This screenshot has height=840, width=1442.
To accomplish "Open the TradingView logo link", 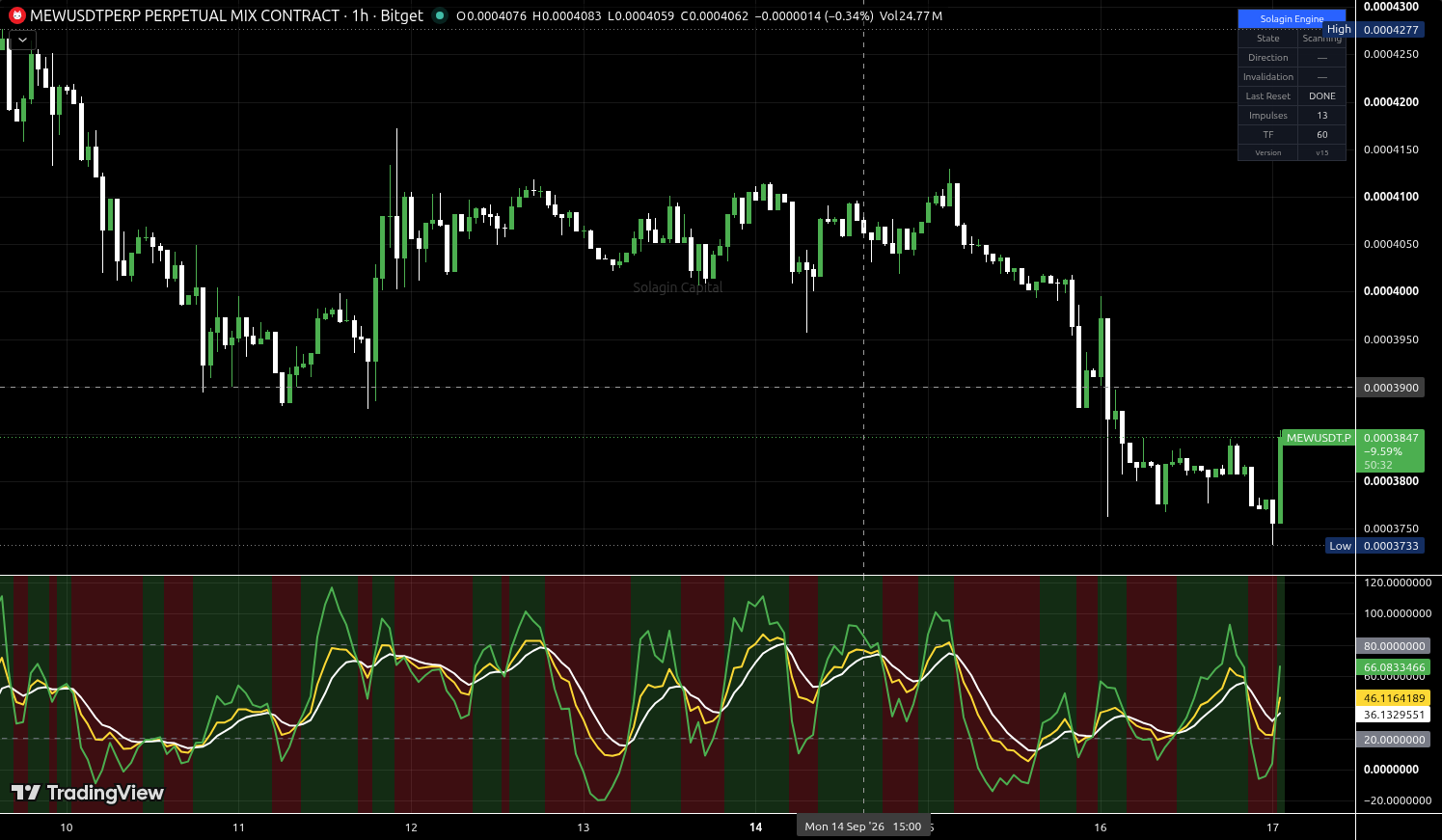I will tap(88, 793).
